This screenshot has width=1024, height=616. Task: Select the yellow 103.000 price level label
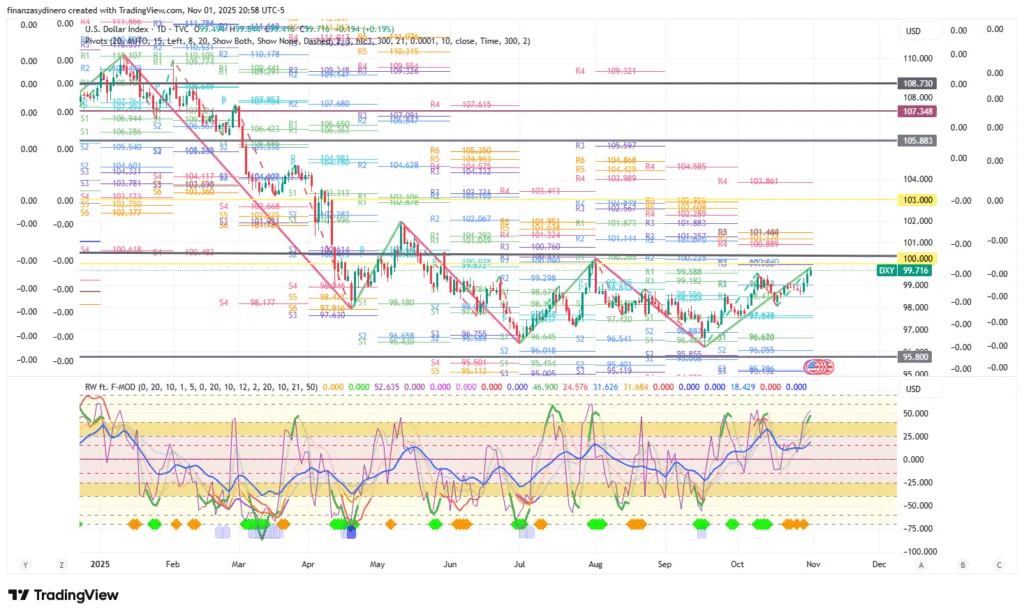click(918, 201)
